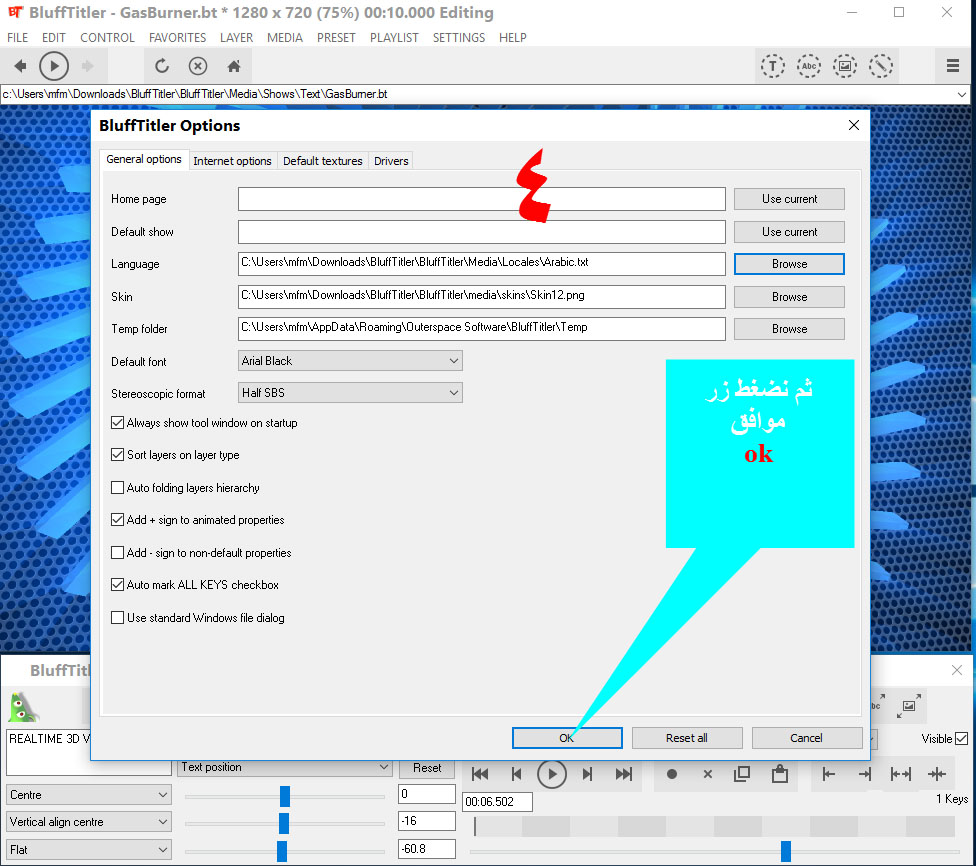The image size is (976, 866).
Task: Open the Text position property dropdown
Action: point(284,768)
